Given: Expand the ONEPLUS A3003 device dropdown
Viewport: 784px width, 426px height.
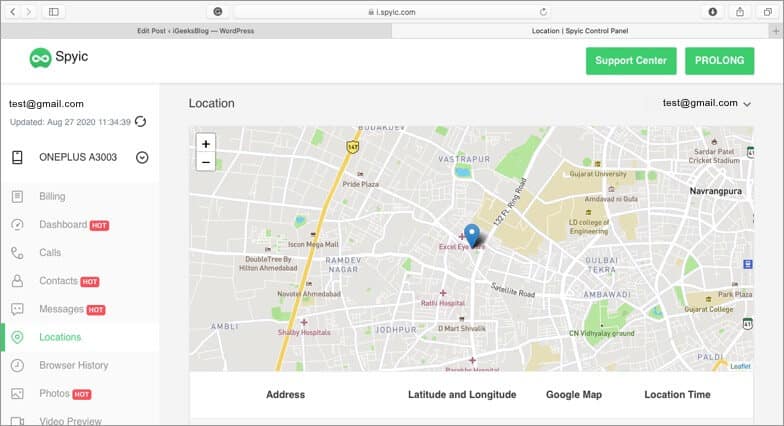Looking at the screenshot, I should [x=142, y=158].
